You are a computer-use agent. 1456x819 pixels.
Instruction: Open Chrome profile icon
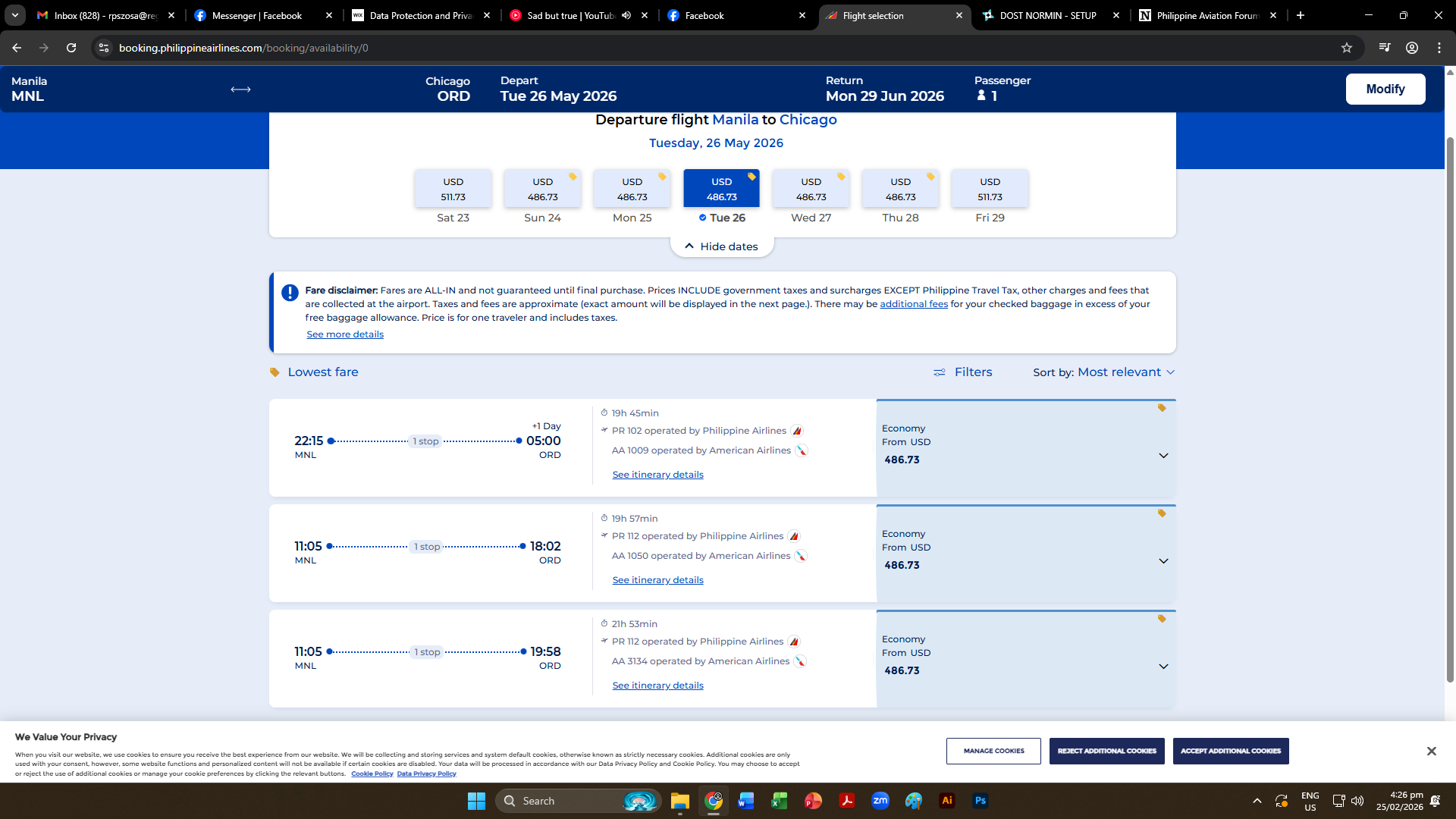(1412, 48)
